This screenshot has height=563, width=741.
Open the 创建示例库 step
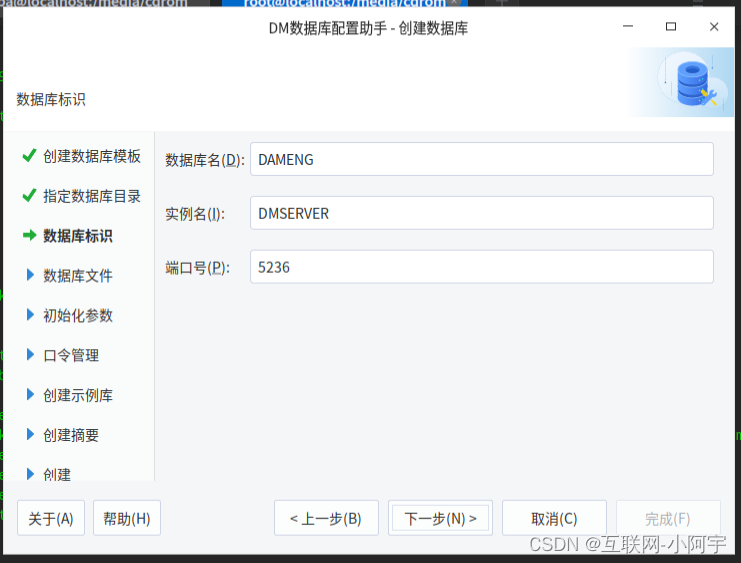(78, 395)
